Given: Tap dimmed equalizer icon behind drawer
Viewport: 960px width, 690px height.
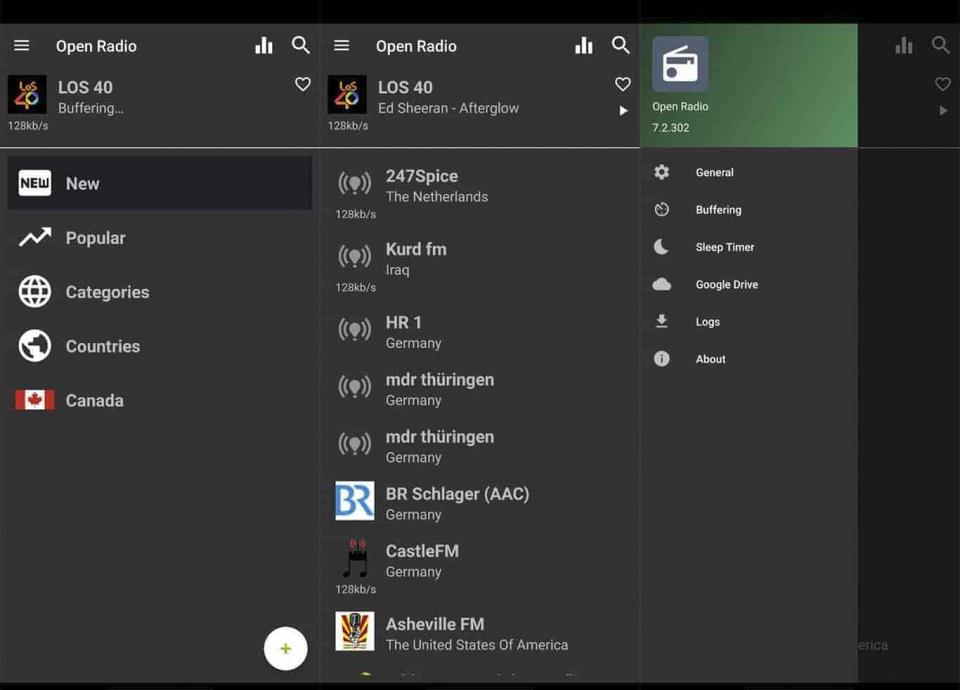Looking at the screenshot, I should (904, 45).
